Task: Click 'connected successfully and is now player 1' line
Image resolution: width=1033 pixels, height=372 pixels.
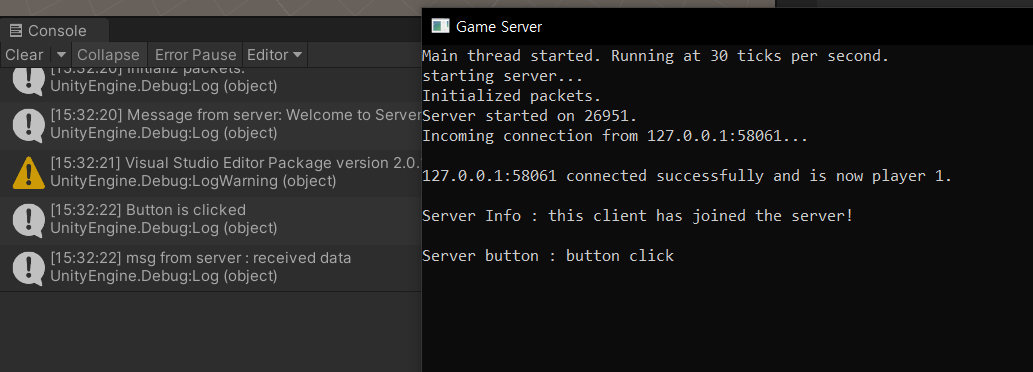Action: 687,176
